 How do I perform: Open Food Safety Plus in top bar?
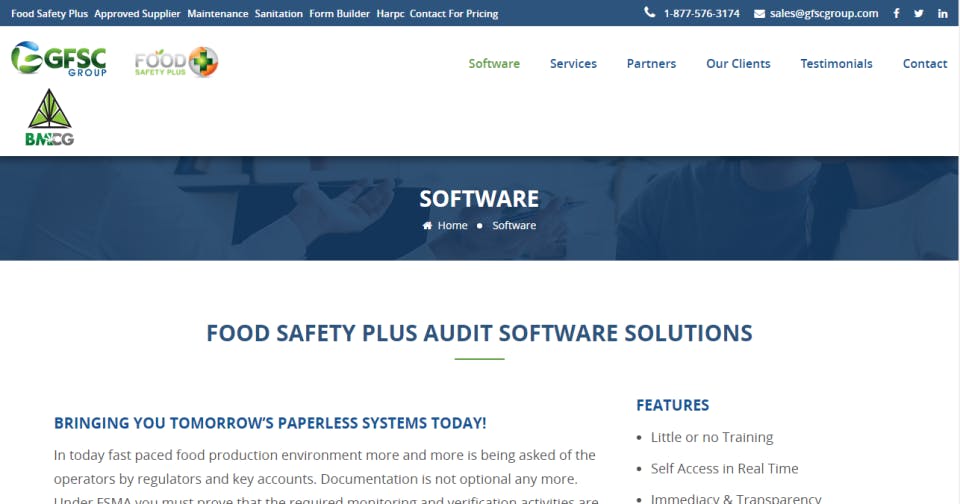tap(50, 13)
